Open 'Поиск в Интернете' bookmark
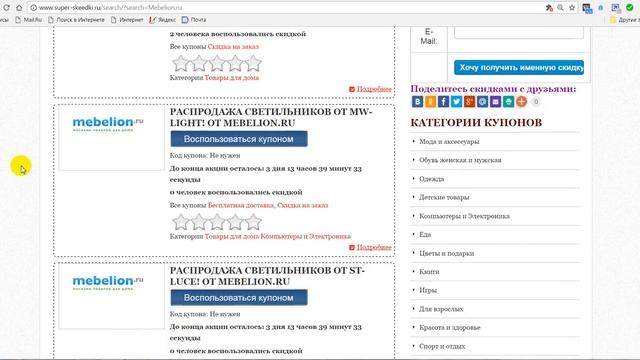640x360 pixels. (76, 20)
